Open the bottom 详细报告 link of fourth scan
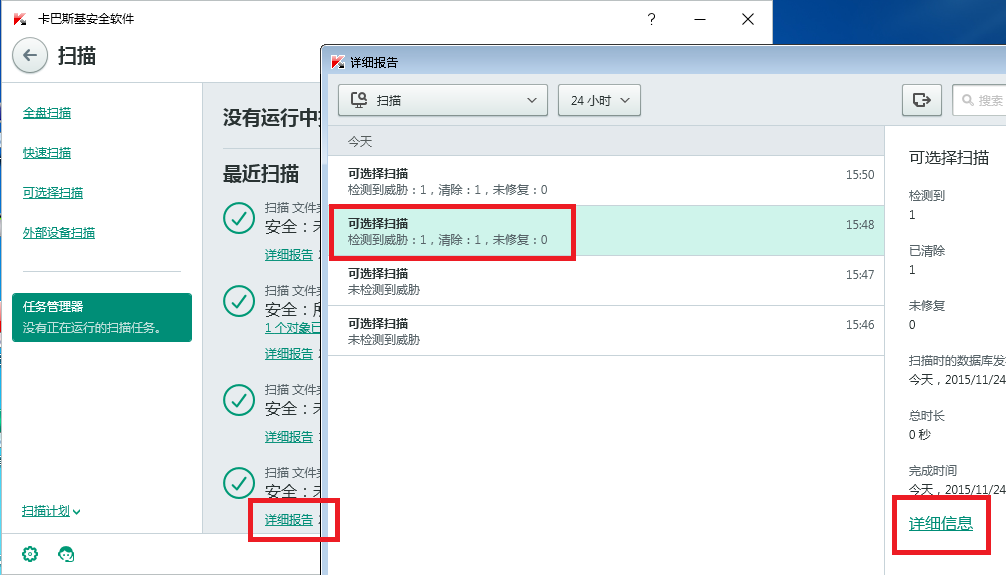The width and height of the screenshot is (1006, 575). (289, 520)
